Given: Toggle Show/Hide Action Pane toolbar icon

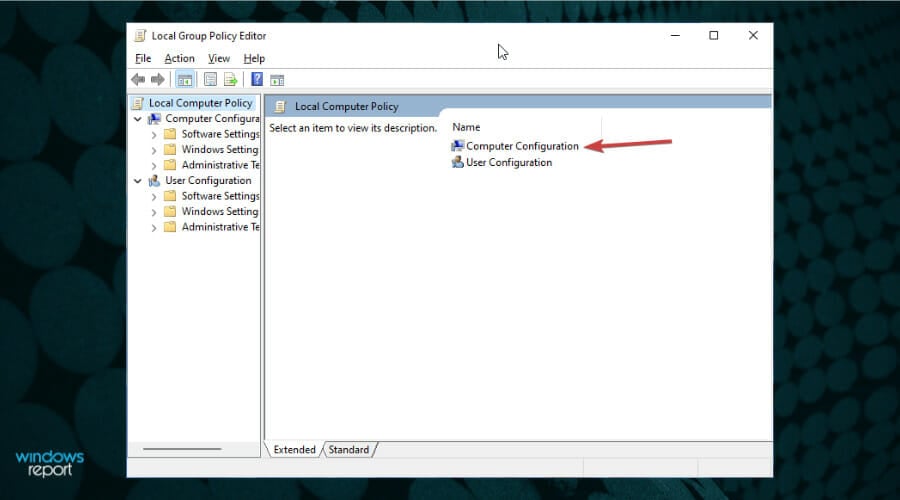Looking at the screenshot, I should 277,80.
